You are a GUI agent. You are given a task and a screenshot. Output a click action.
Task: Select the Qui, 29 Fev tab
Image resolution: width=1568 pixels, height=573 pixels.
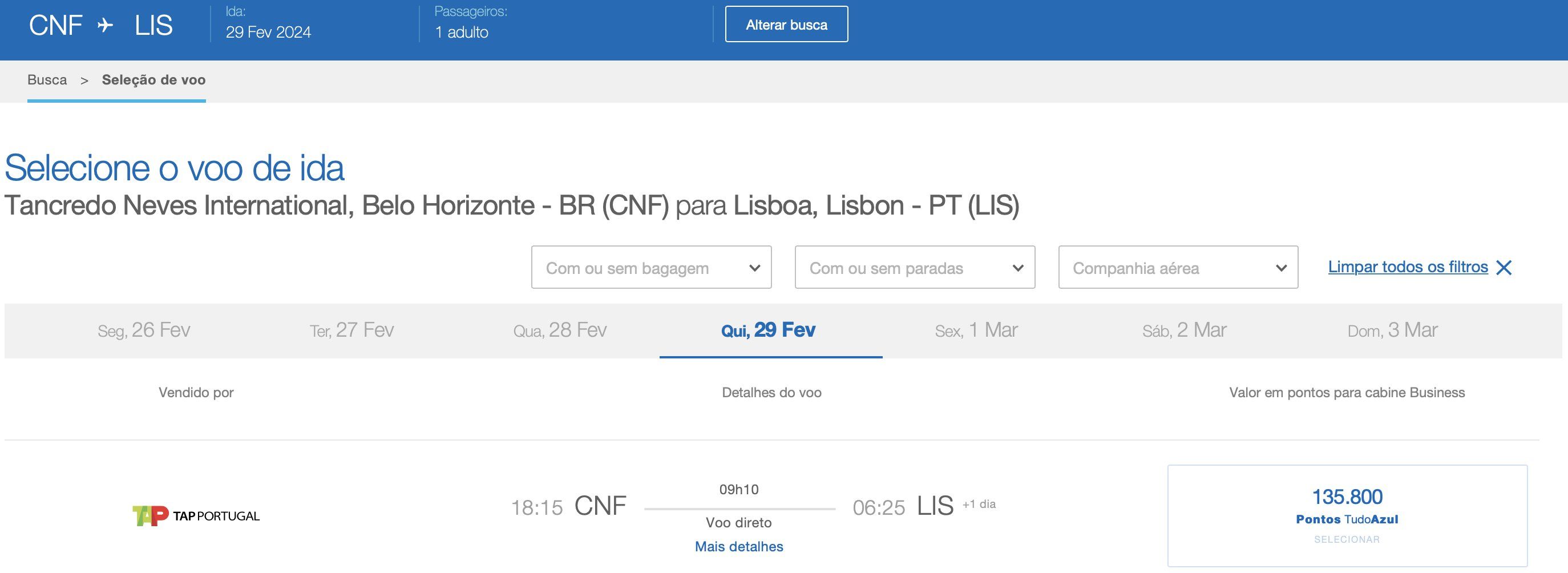point(768,330)
